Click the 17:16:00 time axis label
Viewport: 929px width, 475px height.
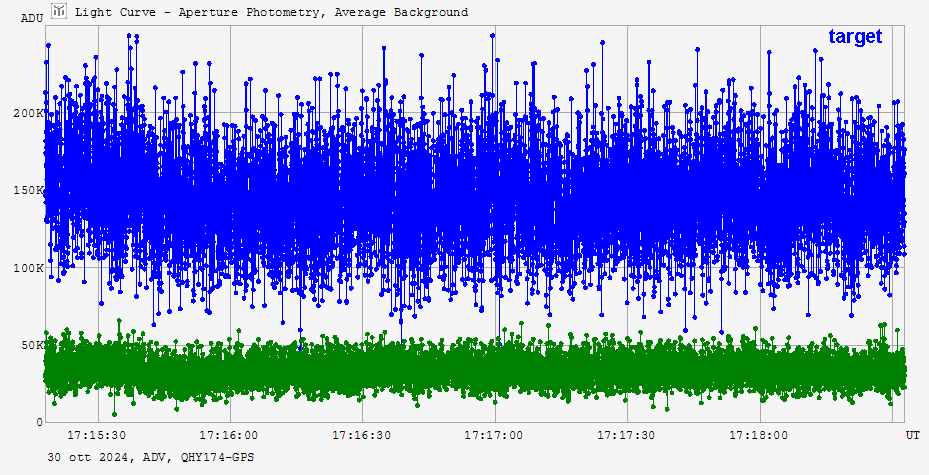click(x=229, y=435)
